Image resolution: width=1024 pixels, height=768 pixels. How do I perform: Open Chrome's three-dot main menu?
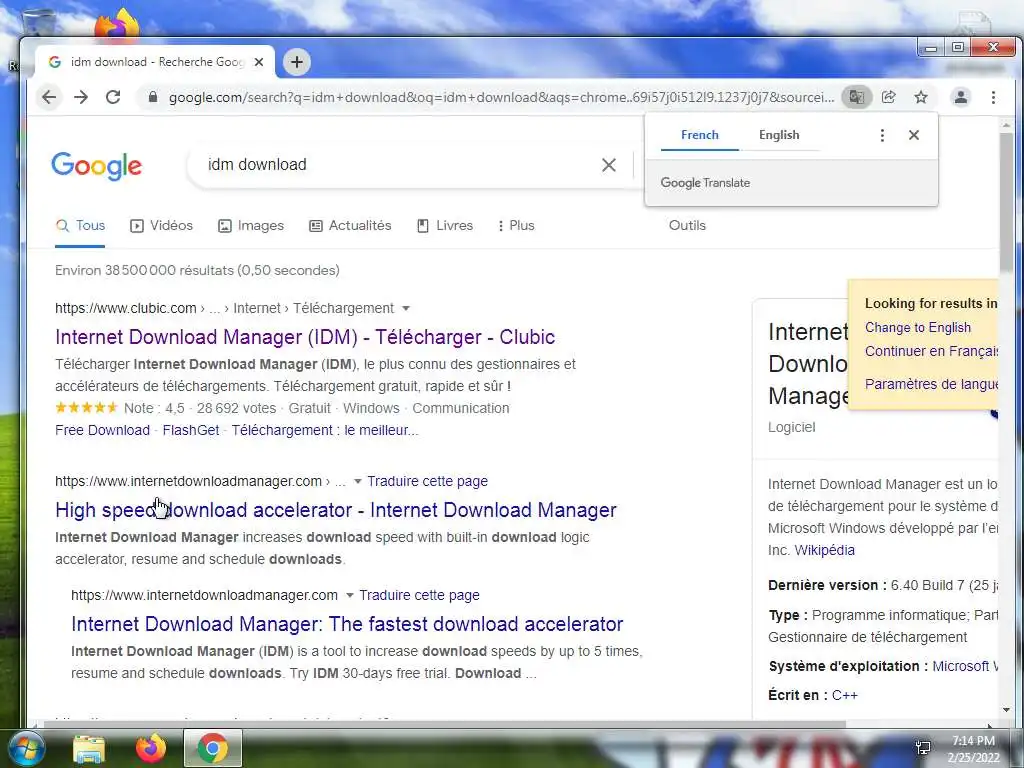993,97
